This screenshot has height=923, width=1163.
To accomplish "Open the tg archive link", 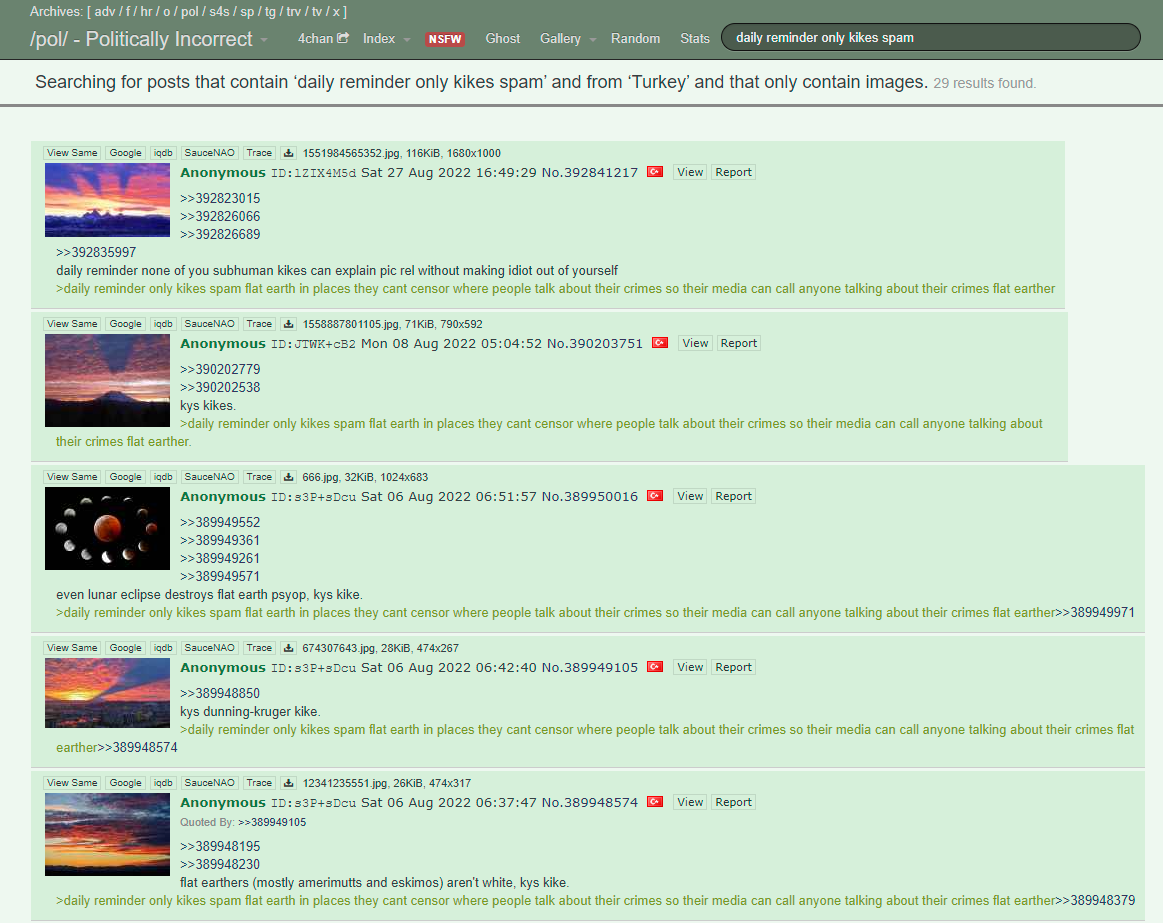I will [x=270, y=12].
